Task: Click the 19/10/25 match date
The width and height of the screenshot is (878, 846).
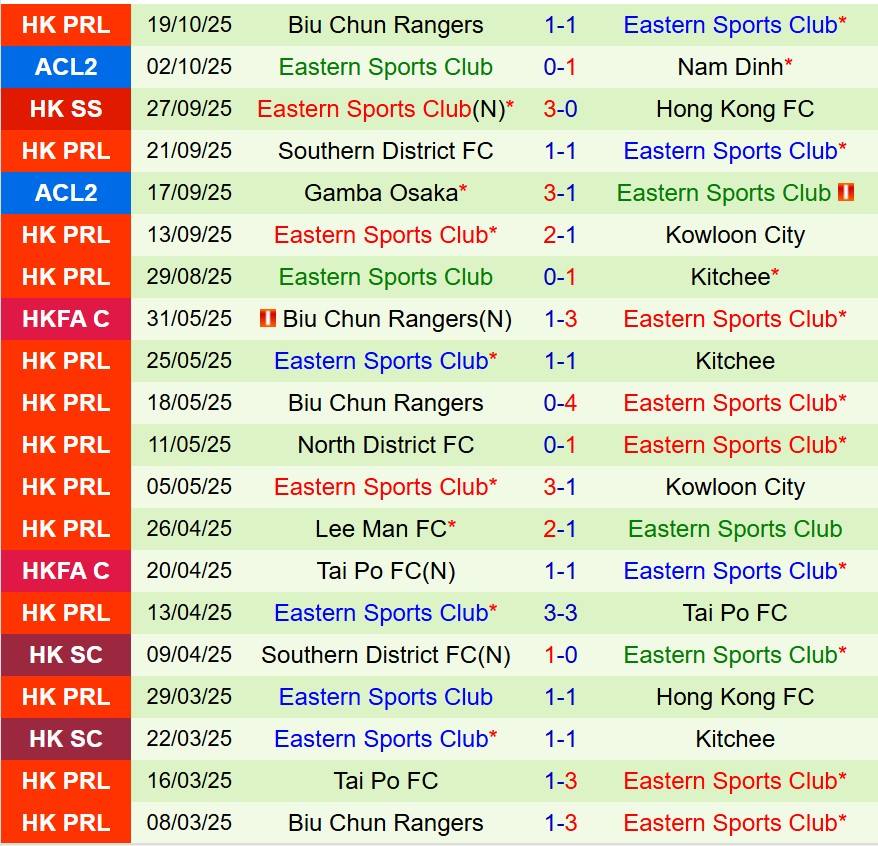Action: pyautogui.click(x=189, y=25)
